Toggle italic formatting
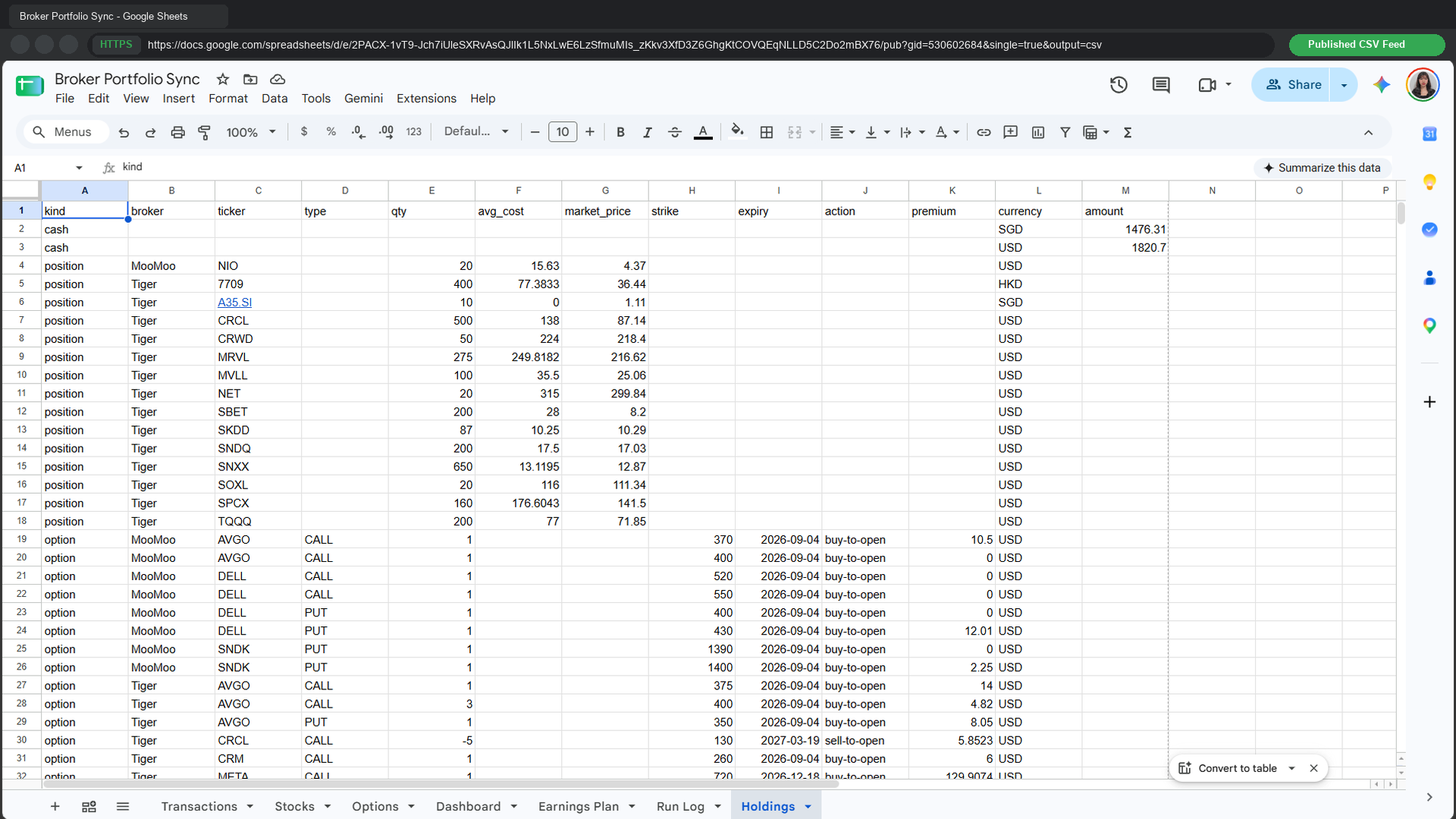 coord(647,132)
